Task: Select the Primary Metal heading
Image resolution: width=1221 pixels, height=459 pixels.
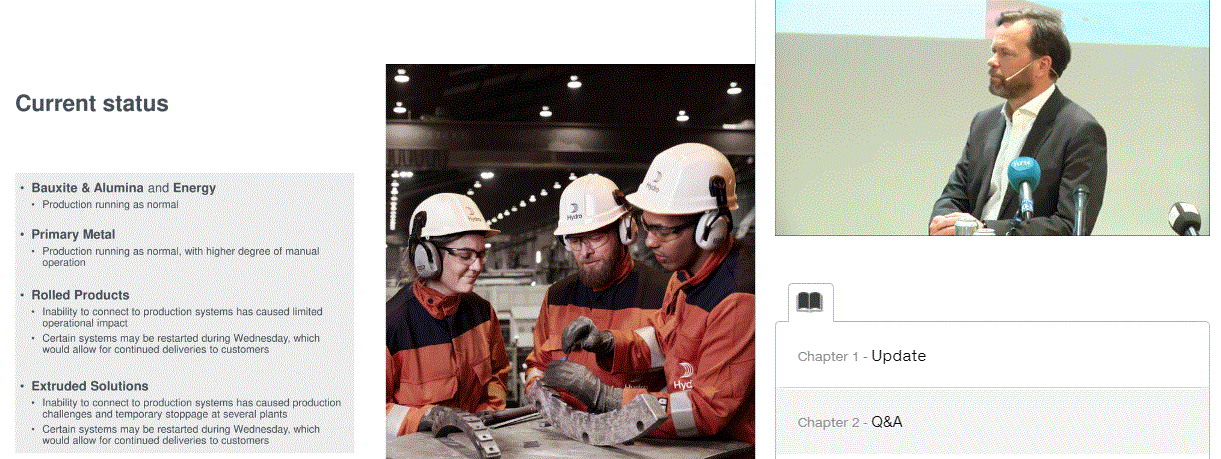Action: 73,234
